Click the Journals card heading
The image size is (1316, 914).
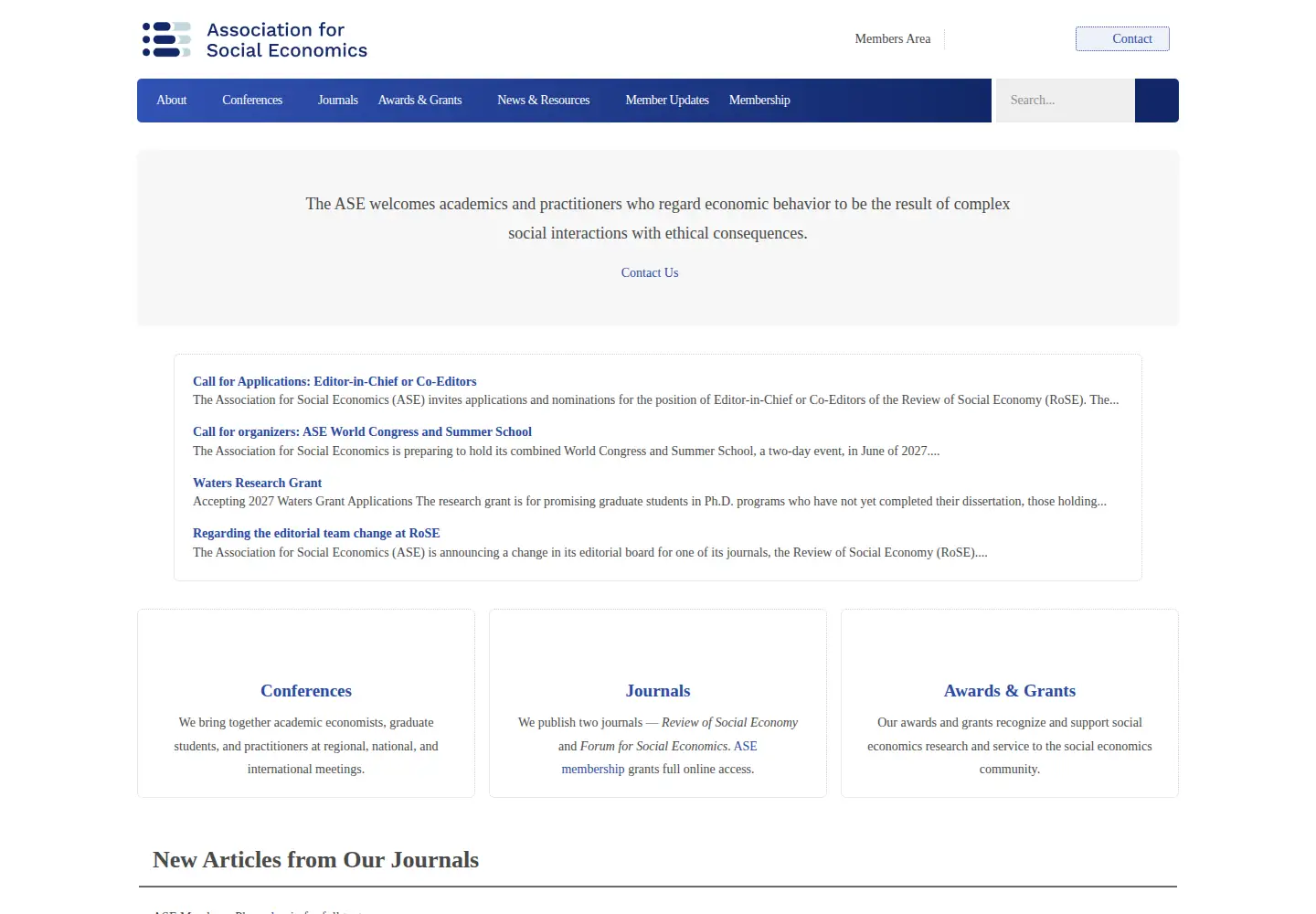pyautogui.click(x=658, y=691)
